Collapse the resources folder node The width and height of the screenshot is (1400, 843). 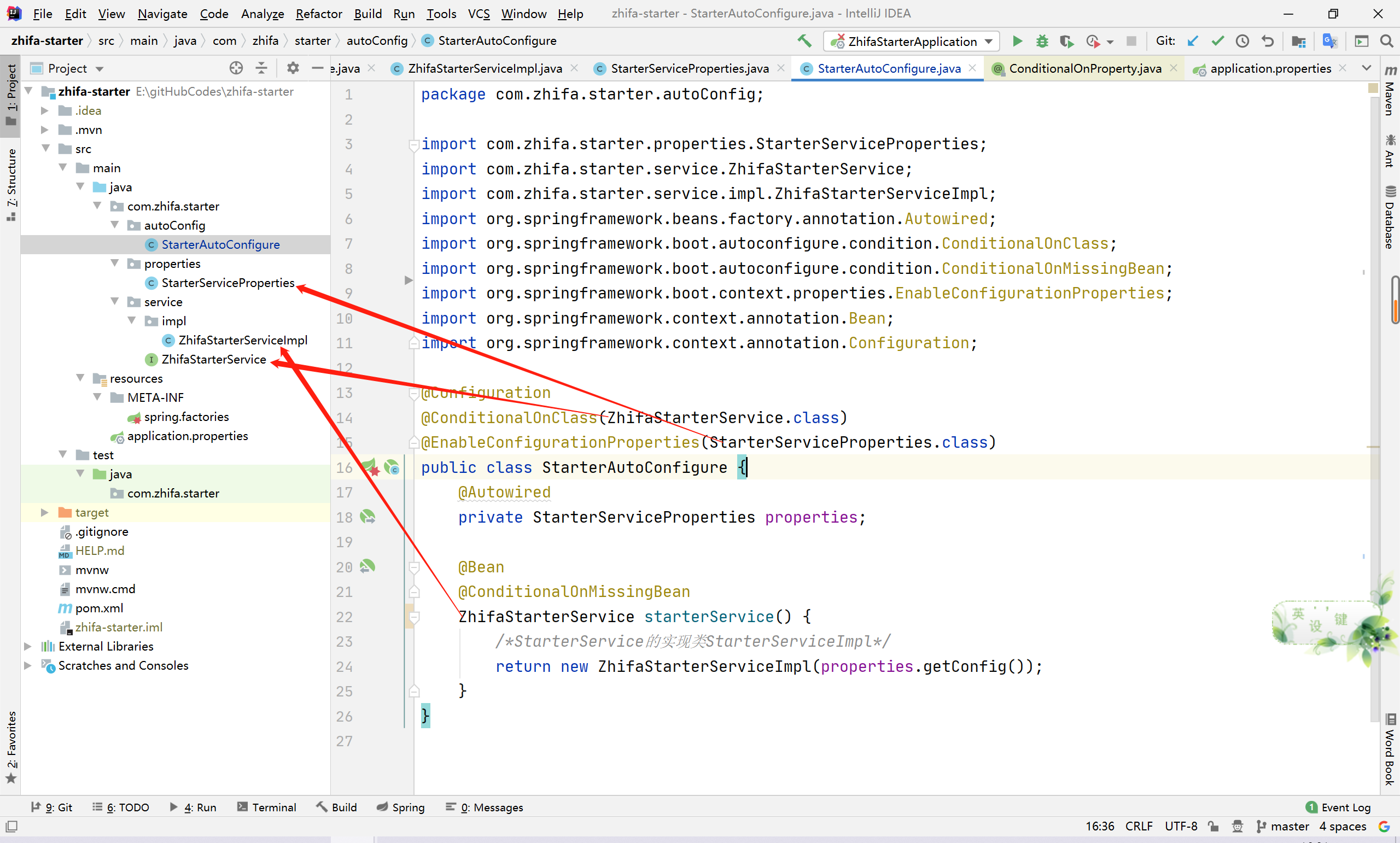[x=80, y=378]
